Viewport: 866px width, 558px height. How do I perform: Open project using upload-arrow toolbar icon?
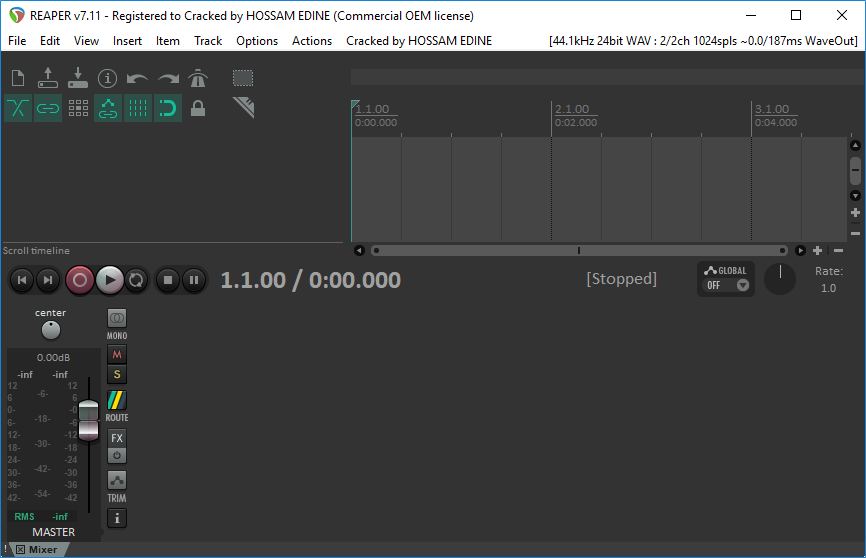[48, 78]
